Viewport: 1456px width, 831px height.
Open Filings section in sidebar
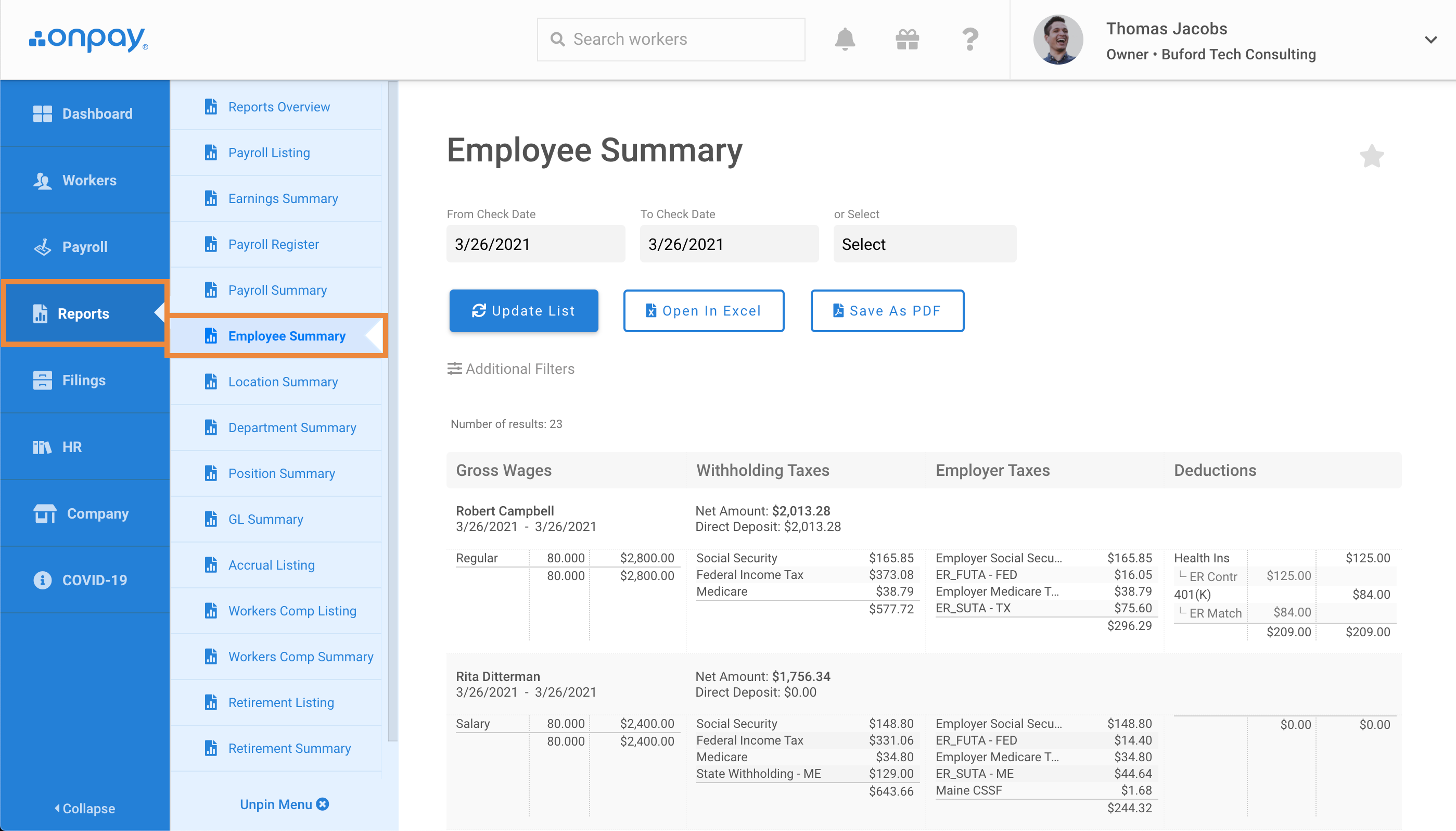click(x=85, y=380)
